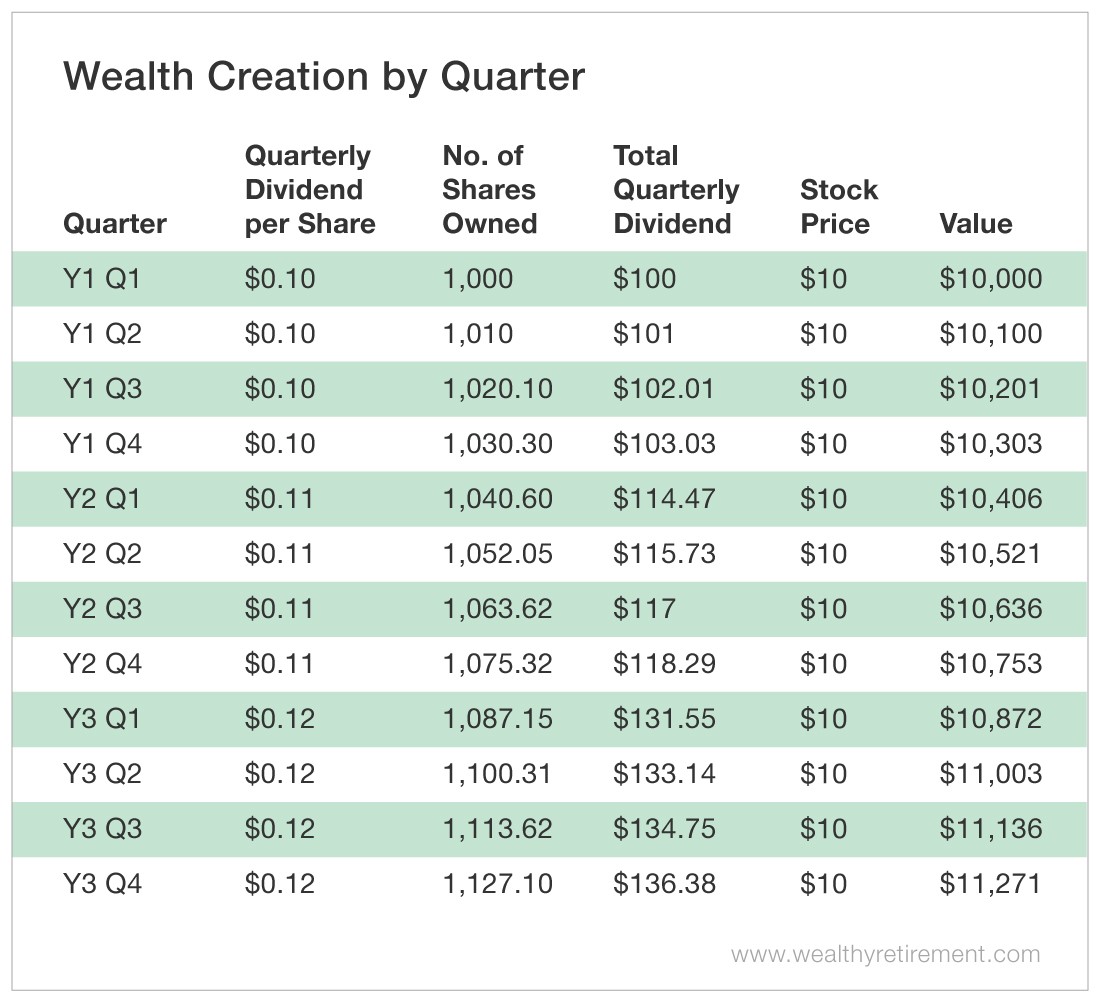Select the Y3 Q4 row label
This screenshot has width=1100, height=1002.
pos(102,884)
